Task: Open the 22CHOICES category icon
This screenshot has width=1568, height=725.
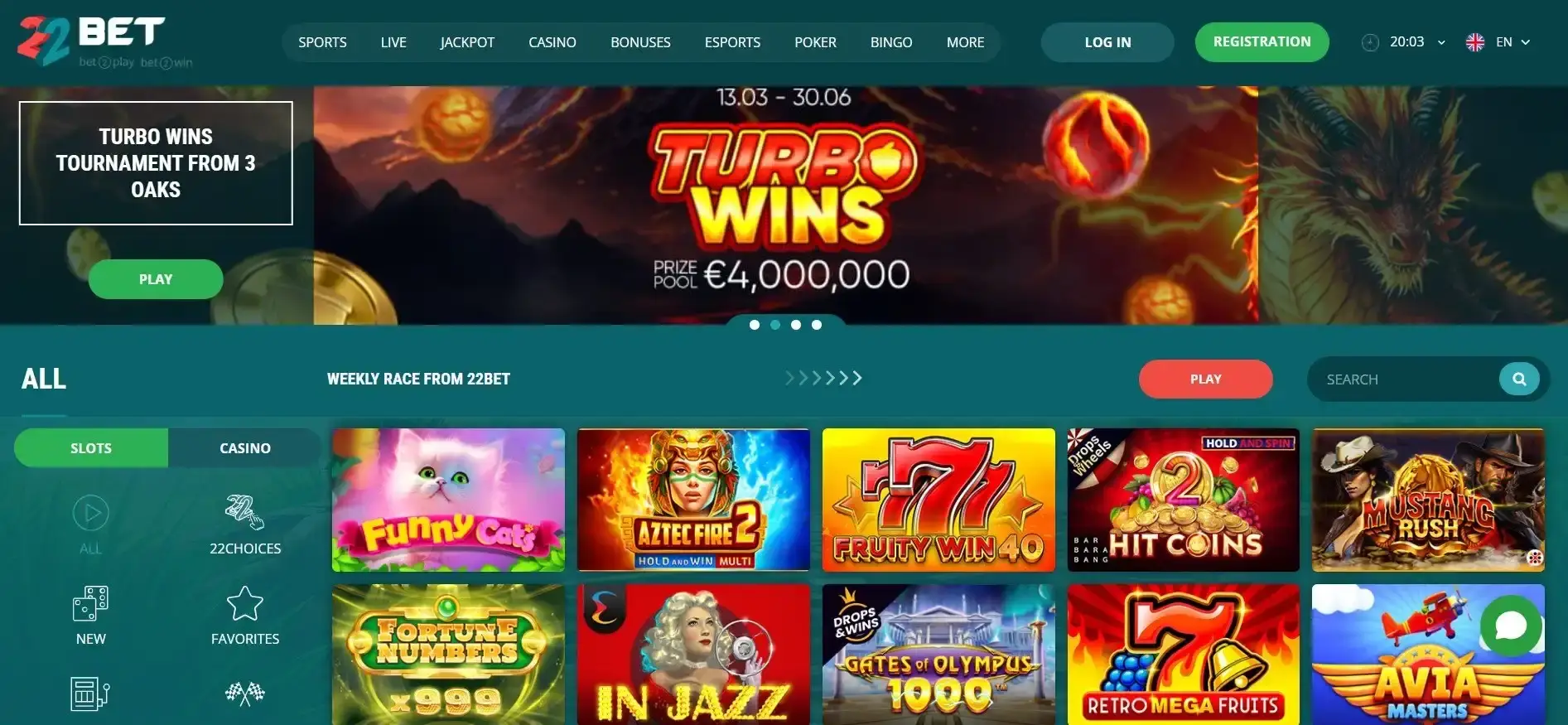Action: tap(245, 512)
